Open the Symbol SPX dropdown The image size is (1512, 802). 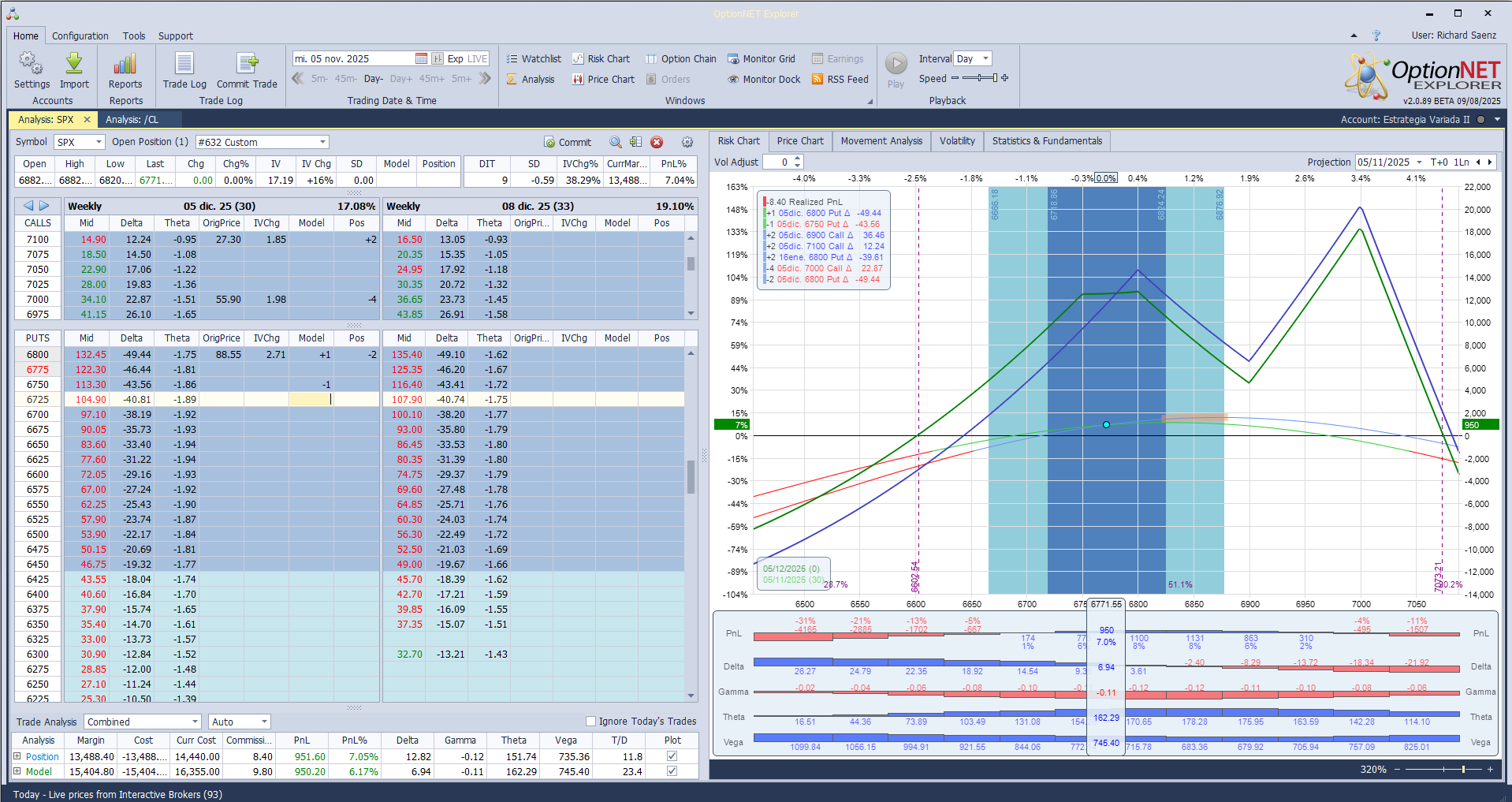pos(99,142)
